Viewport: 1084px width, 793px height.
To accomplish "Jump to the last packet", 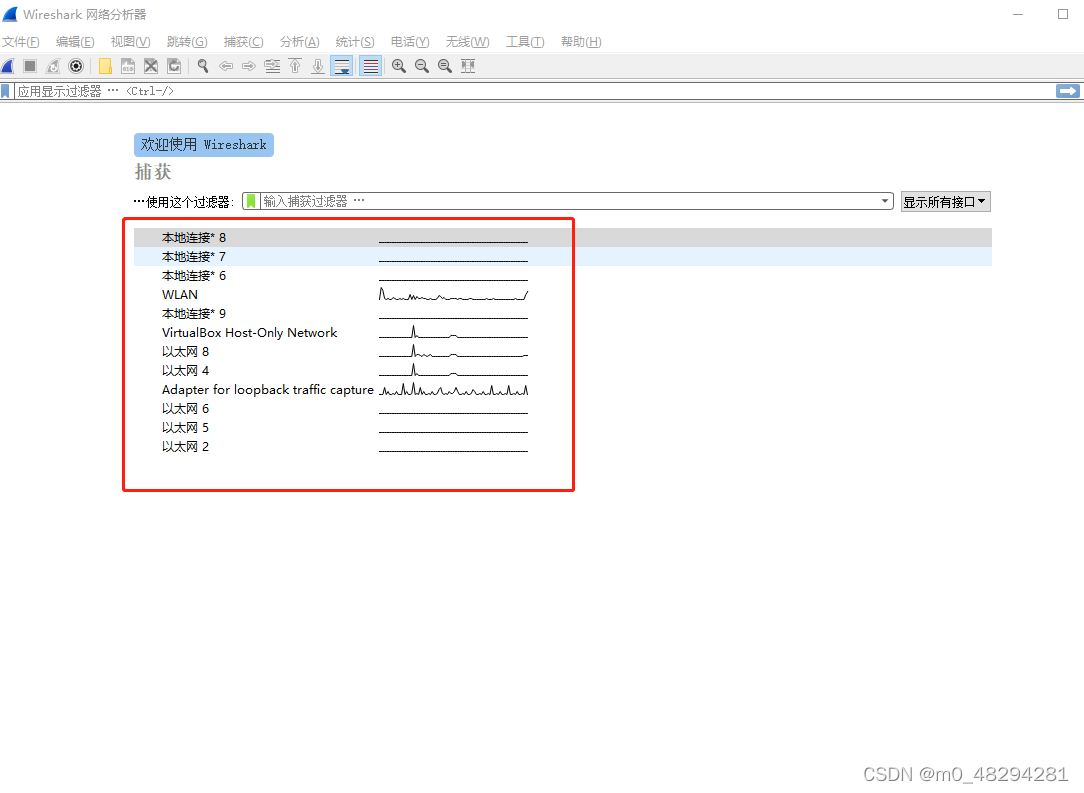I will pos(318,66).
